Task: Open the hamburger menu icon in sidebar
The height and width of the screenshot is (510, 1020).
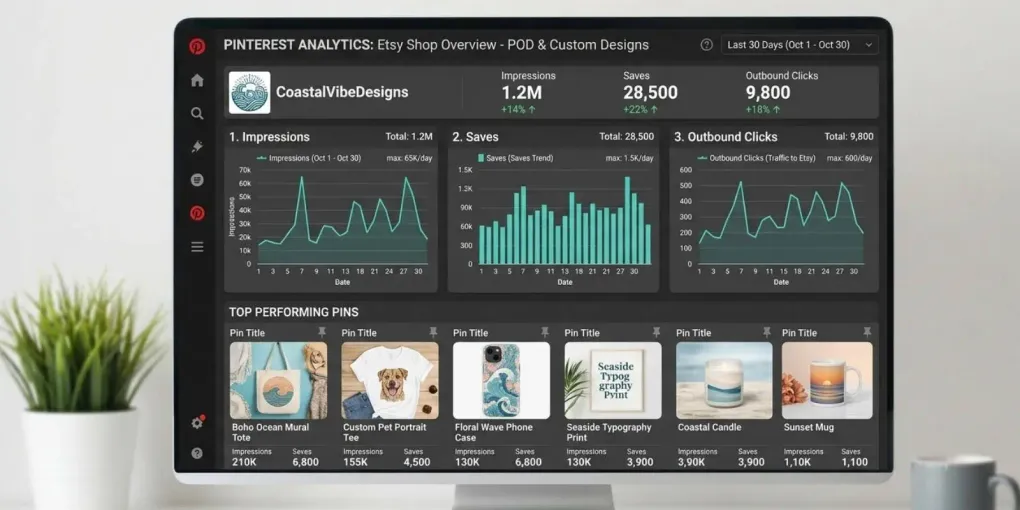Action: pyautogui.click(x=197, y=247)
